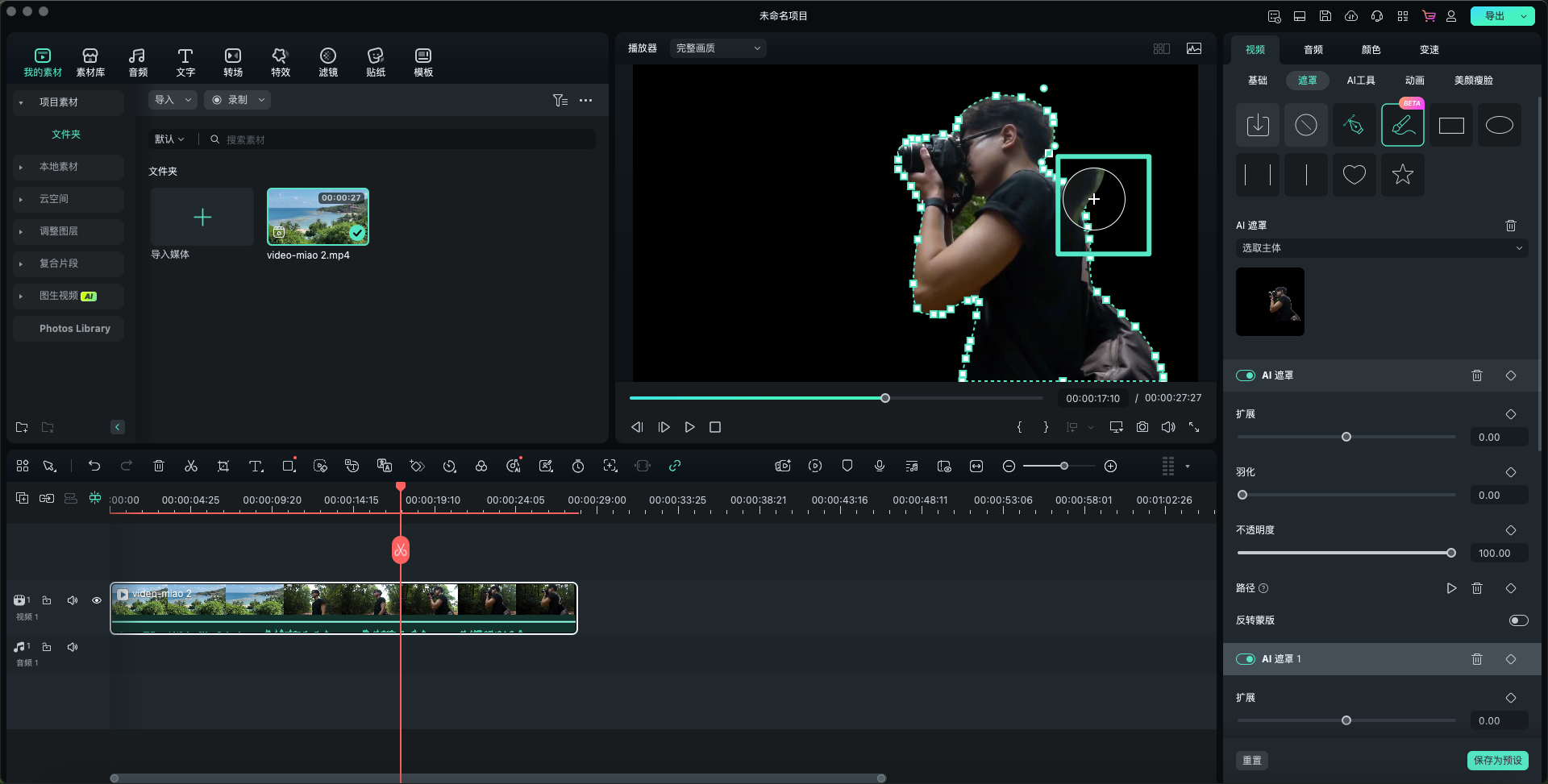Viewport: 1548px width, 784px height.
Task: Click the 不透明度 opacity slider handle
Action: [x=1451, y=553]
